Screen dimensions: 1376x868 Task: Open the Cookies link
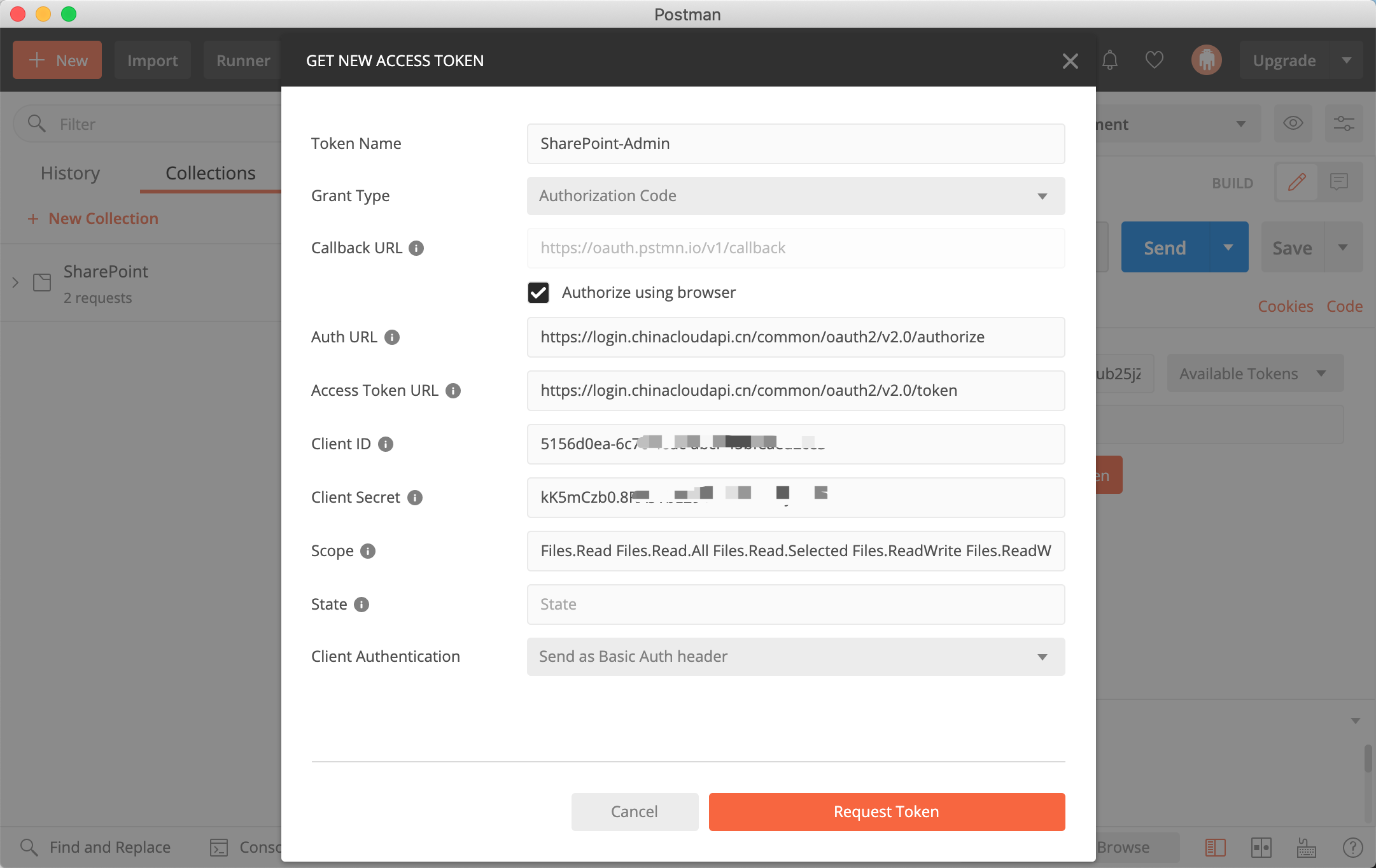[1286, 307]
